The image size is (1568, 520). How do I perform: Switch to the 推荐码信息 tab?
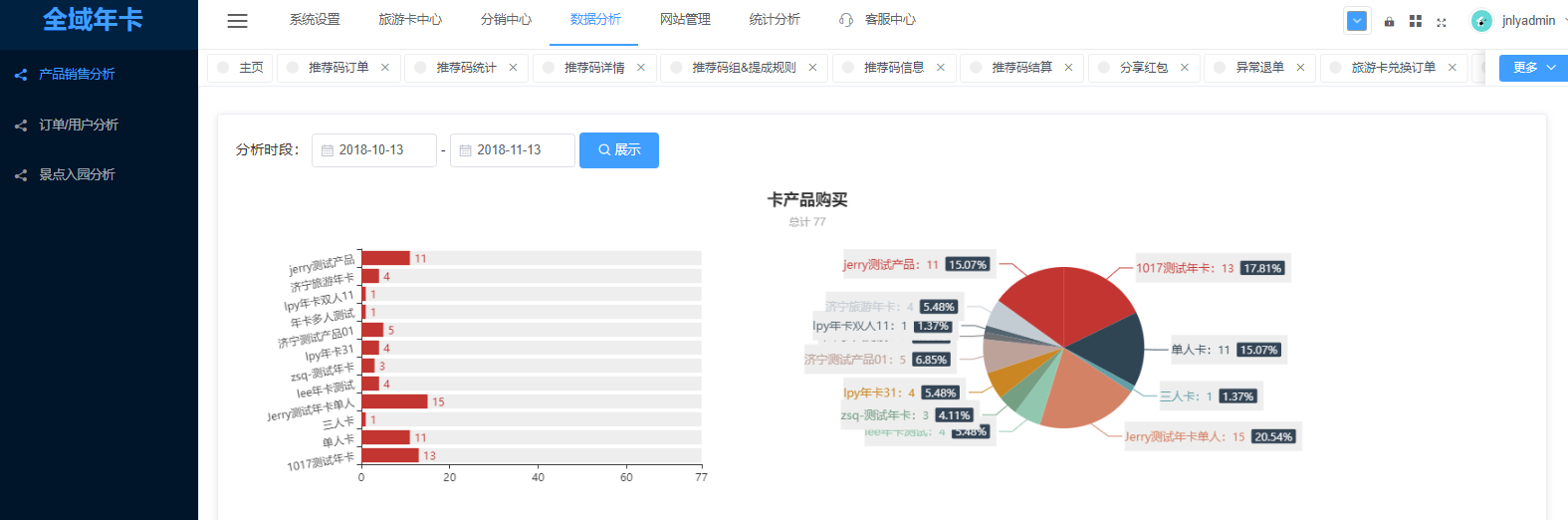pyautogui.click(x=894, y=68)
